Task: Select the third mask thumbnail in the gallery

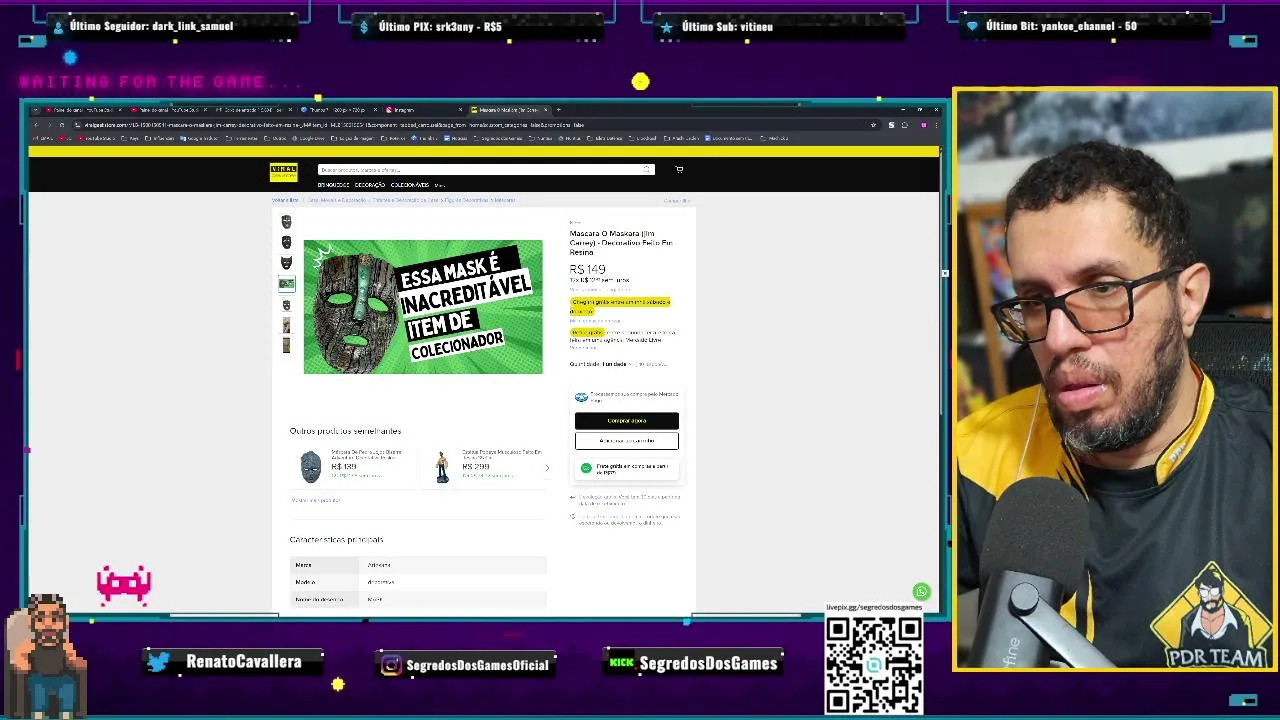Action: click(286, 263)
